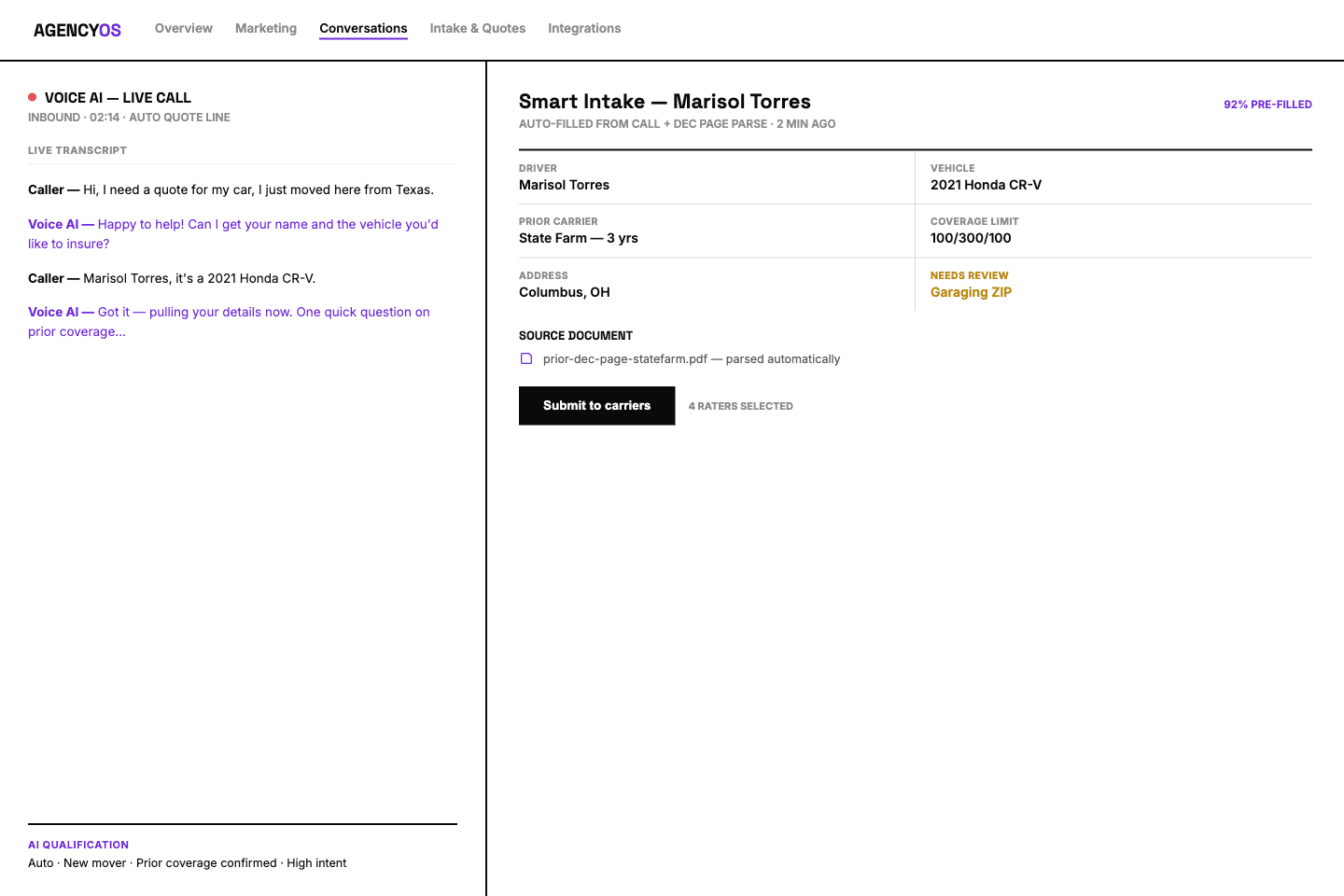Image resolution: width=1344 pixels, height=896 pixels.
Task: Click Voice AI 'Got it — pulling your details' line
Action: tap(229, 322)
